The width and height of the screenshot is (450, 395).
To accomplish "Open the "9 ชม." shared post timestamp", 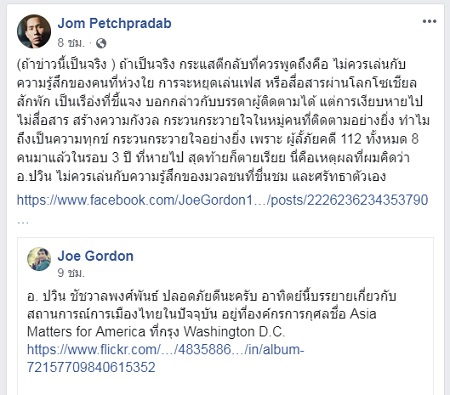I will 71,273.
